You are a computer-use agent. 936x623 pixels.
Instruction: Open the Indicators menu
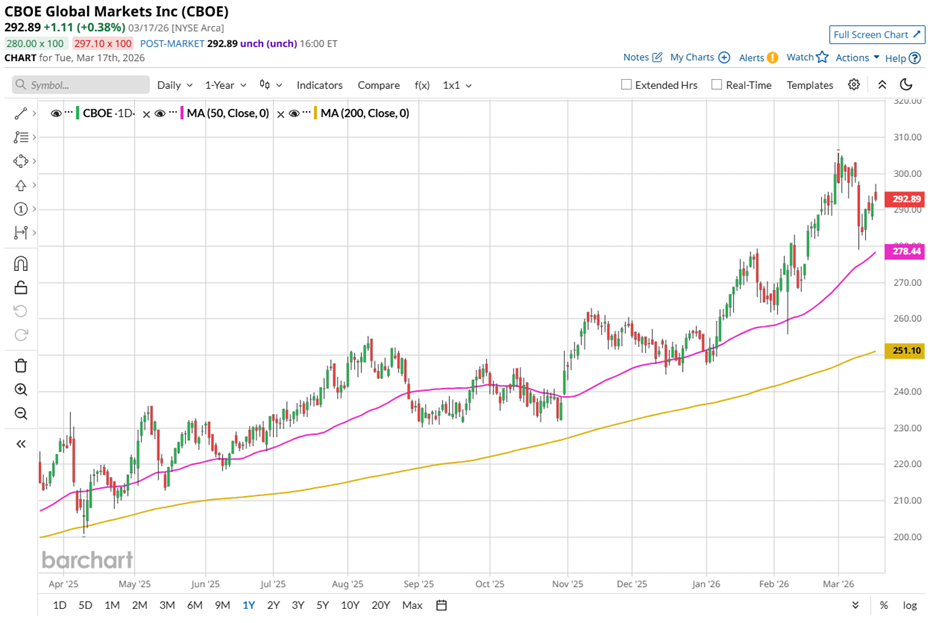coord(319,85)
